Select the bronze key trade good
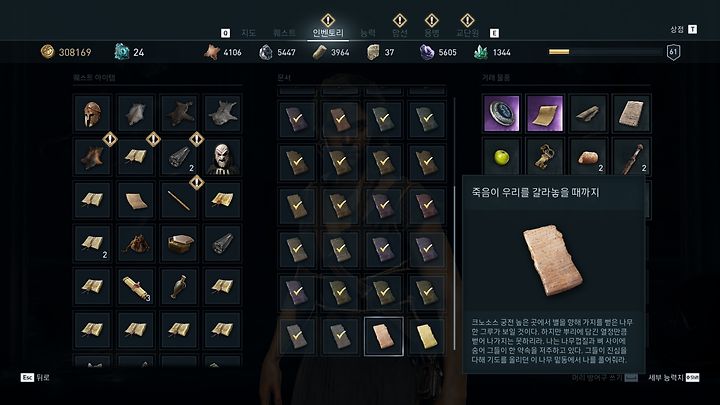 pyautogui.click(x=545, y=158)
